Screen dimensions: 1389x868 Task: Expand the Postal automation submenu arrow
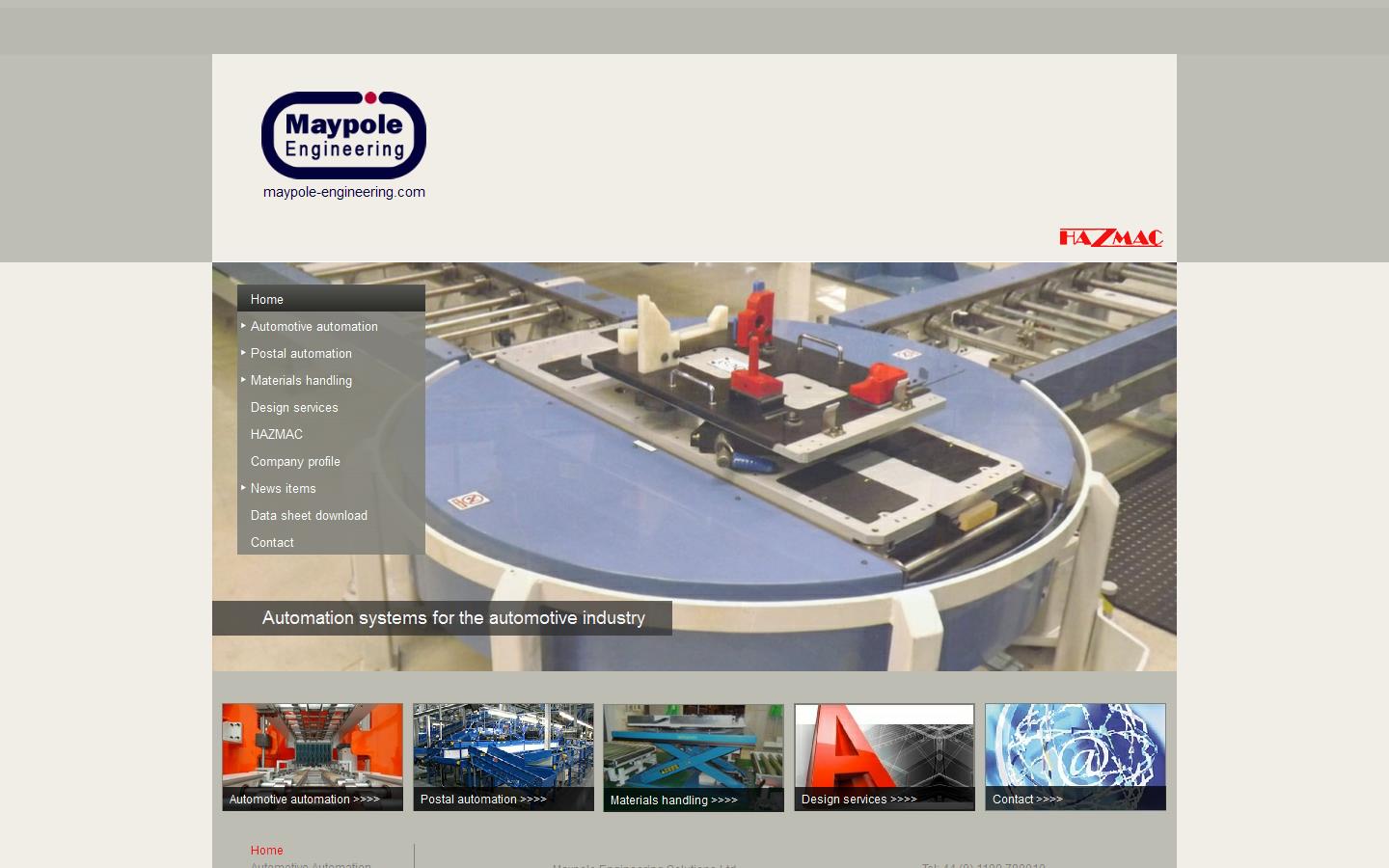tap(243, 353)
